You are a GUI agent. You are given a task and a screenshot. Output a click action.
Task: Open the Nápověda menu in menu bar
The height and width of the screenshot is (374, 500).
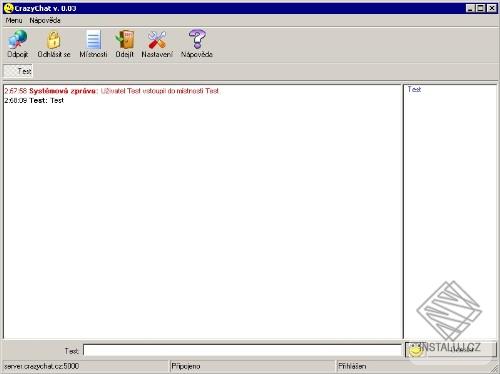tap(45, 20)
